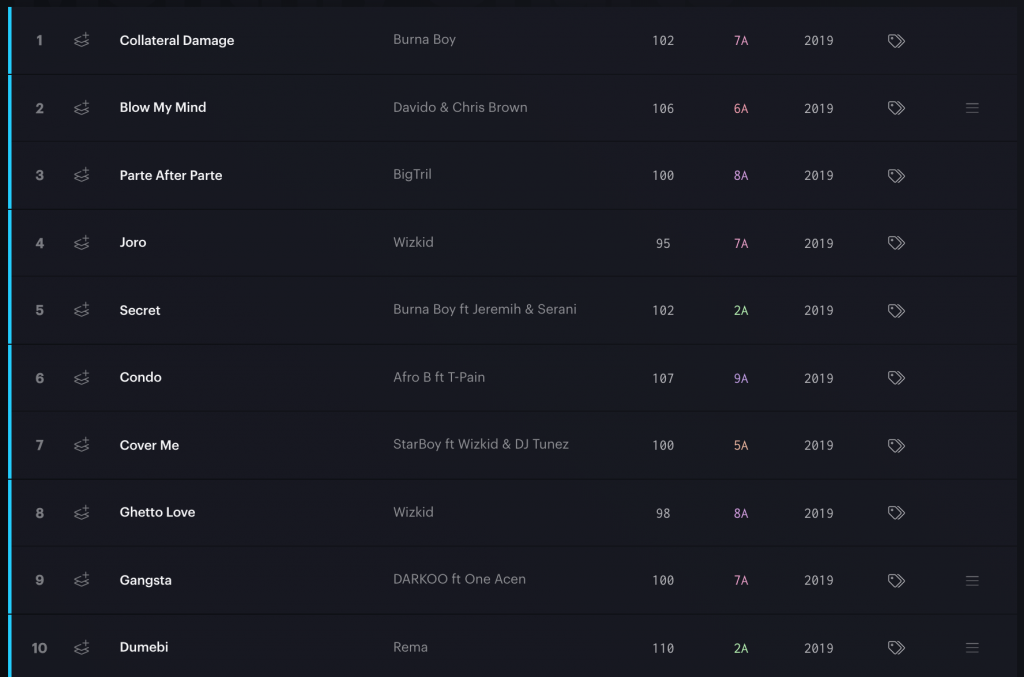Open the tag icon on the Gangsta row
The image size is (1024, 677).
click(x=896, y=580)
